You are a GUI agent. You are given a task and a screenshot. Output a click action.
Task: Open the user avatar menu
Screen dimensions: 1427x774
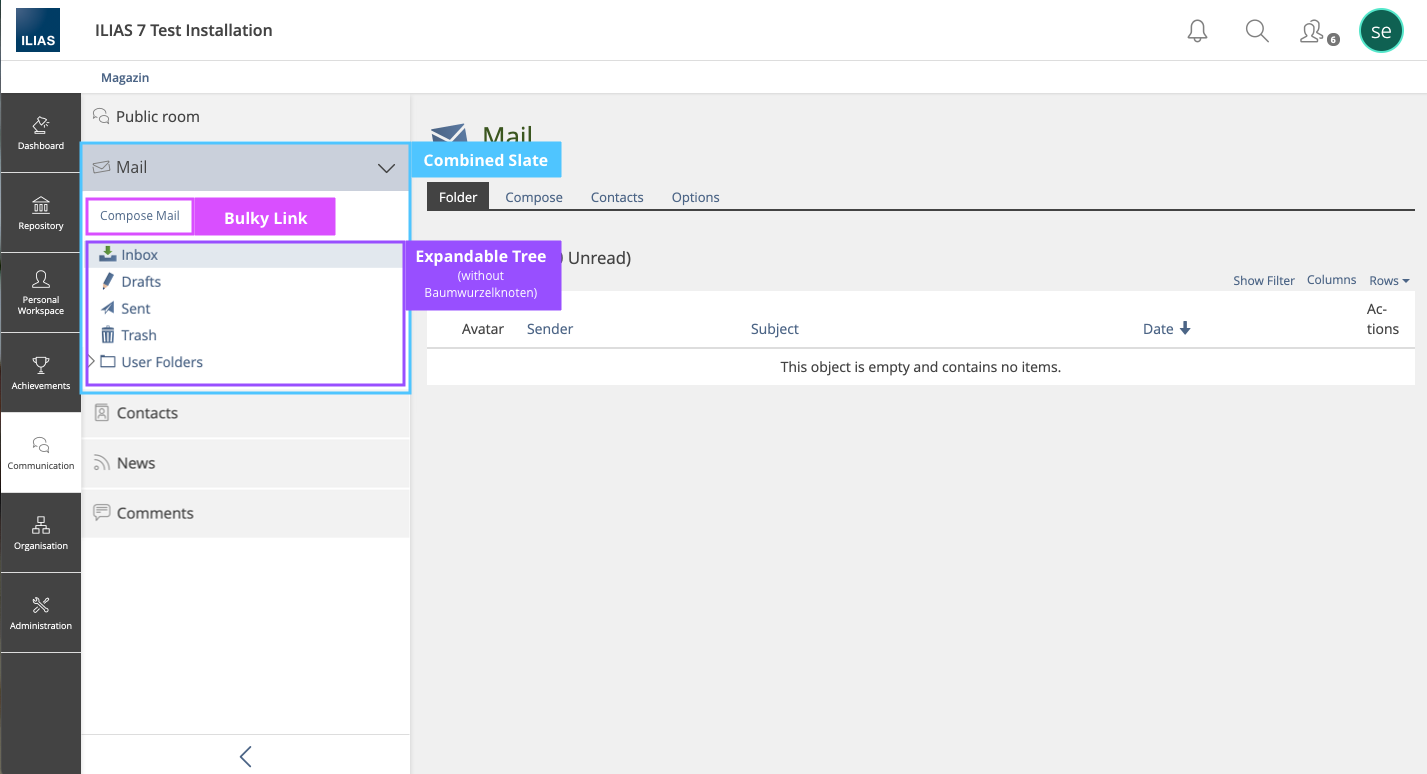(1381, 31)
